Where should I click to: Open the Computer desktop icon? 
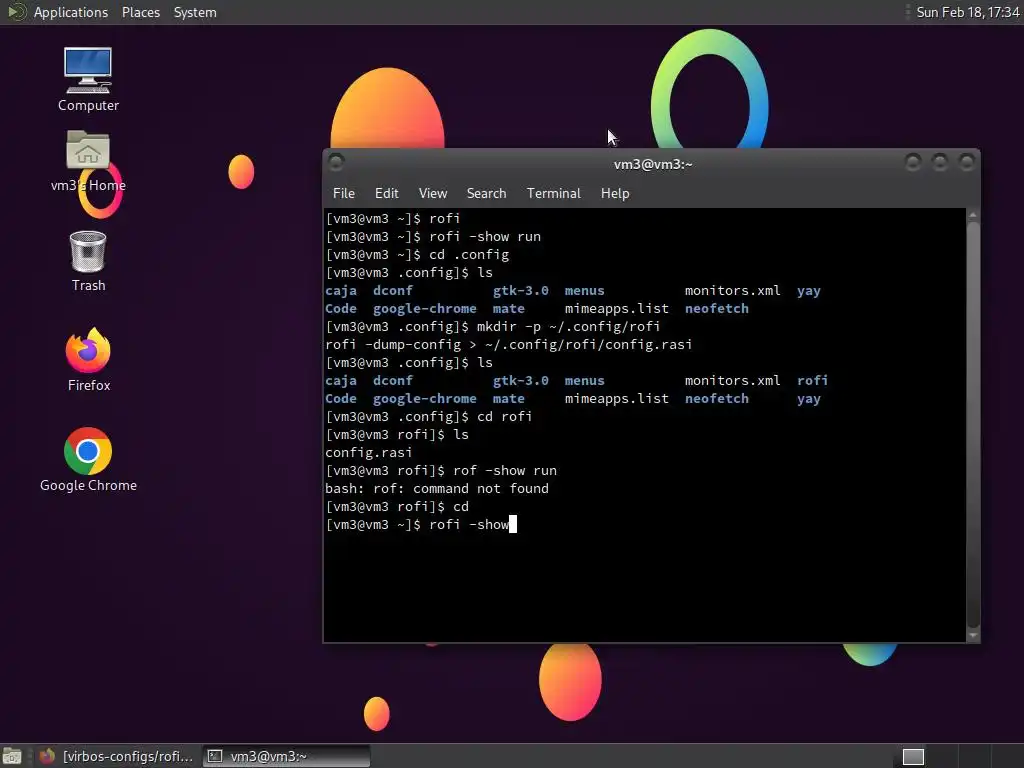tap(88, 80)
